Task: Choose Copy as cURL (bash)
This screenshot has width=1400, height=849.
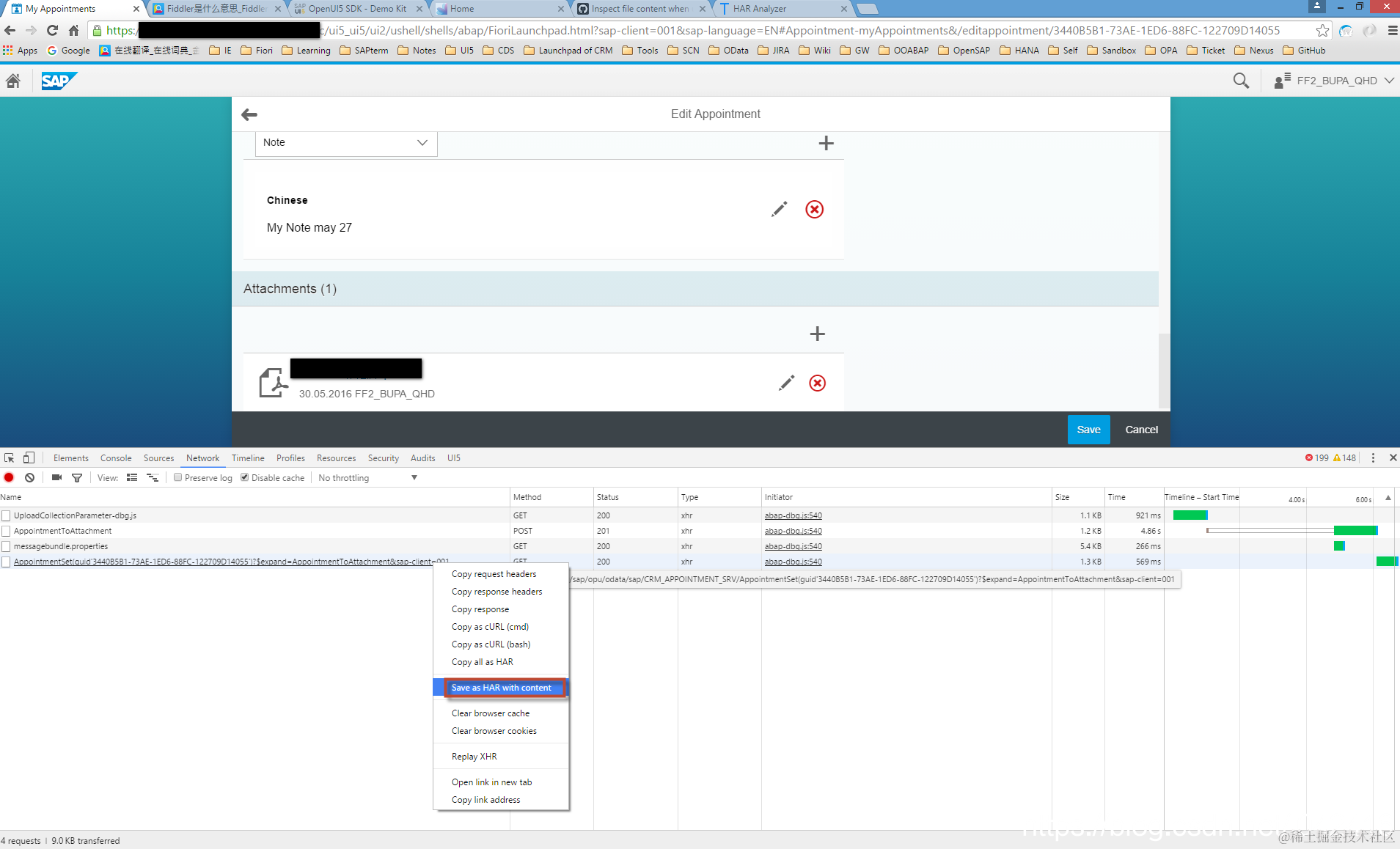Action: coord(491,644)
